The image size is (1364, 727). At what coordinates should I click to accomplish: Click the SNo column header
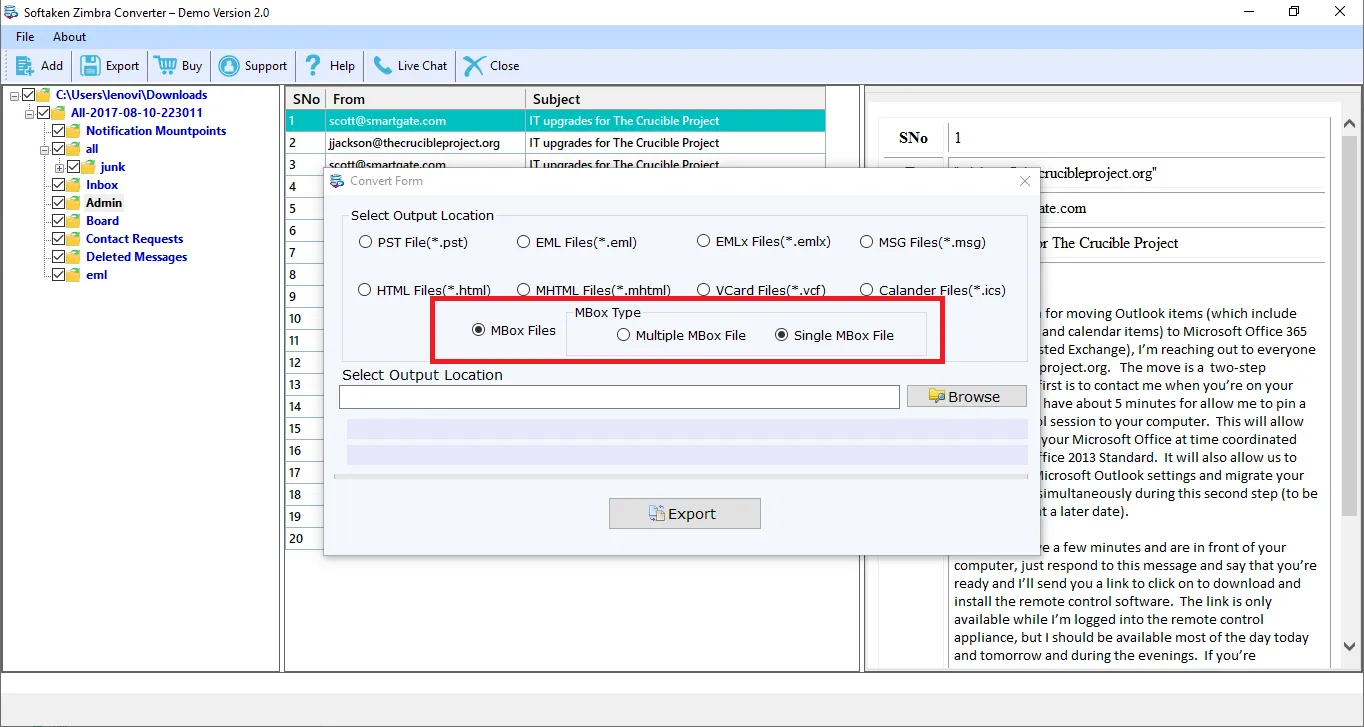pyautogui.click(x=306, y=99)
